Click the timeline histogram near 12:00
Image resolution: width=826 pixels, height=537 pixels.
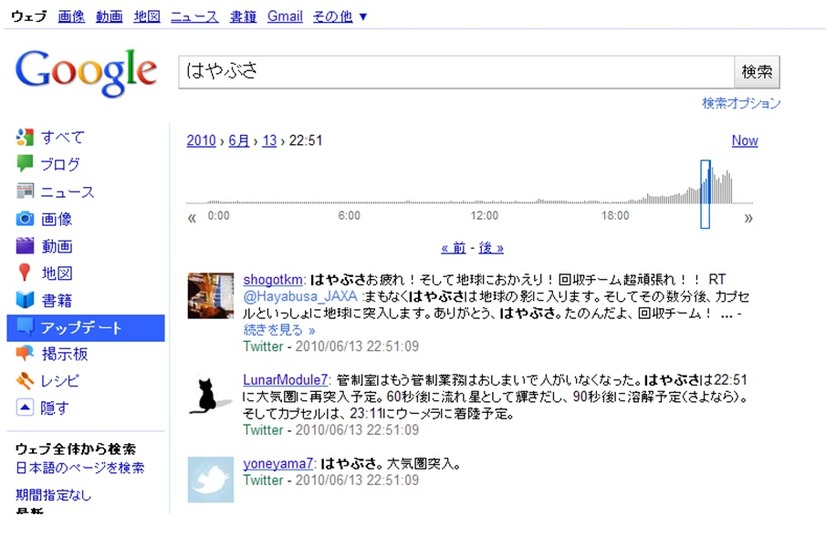point(484,201)
